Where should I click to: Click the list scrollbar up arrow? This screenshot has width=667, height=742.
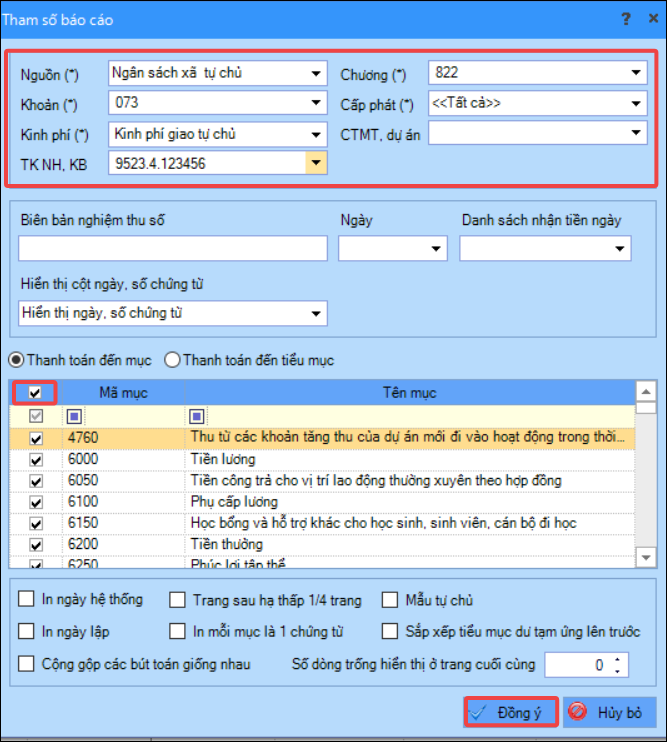coord(646,391)
